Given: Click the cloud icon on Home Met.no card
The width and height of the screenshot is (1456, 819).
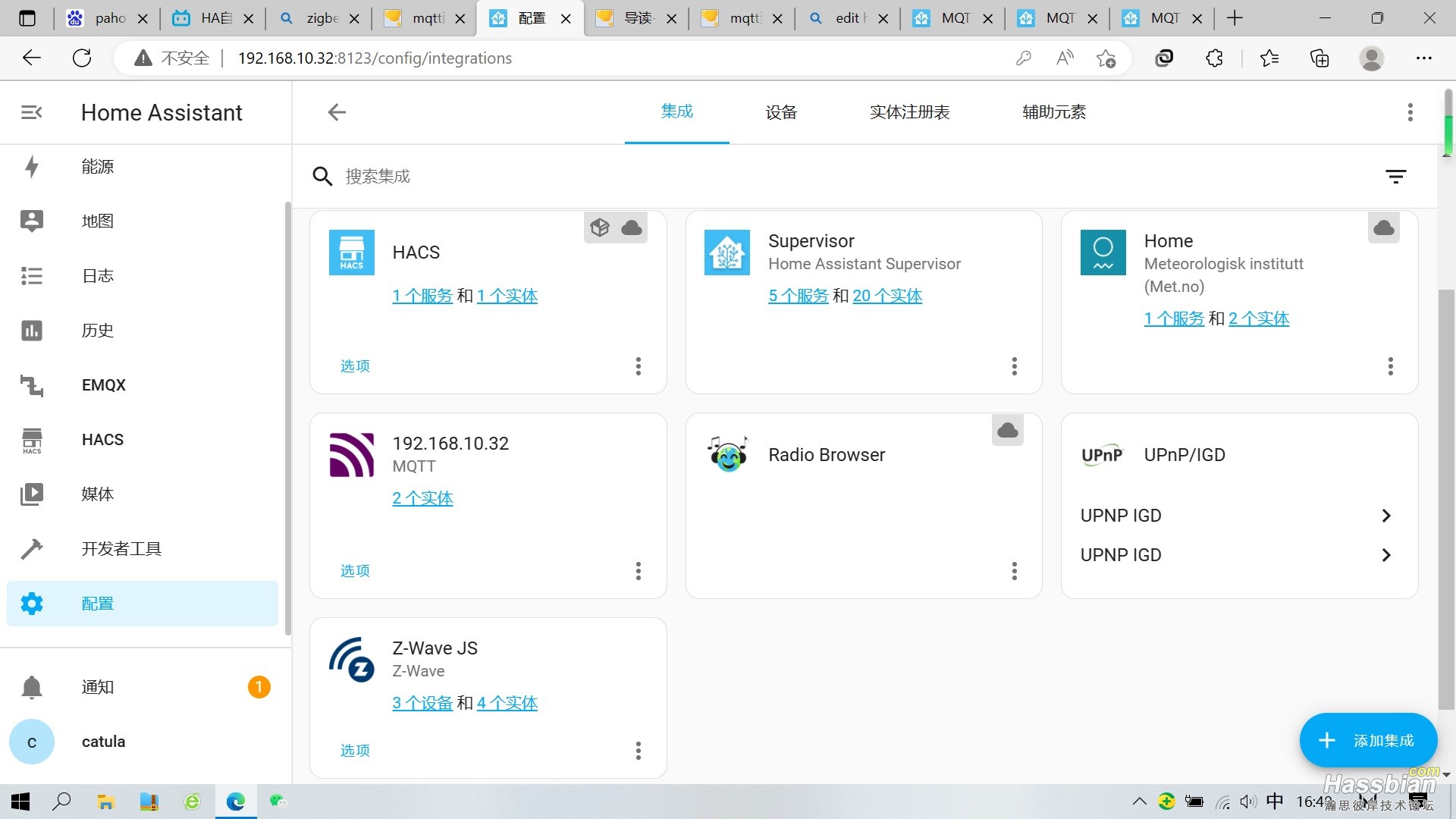Looking at the screenshot, I should click(x=1384, y=227).
